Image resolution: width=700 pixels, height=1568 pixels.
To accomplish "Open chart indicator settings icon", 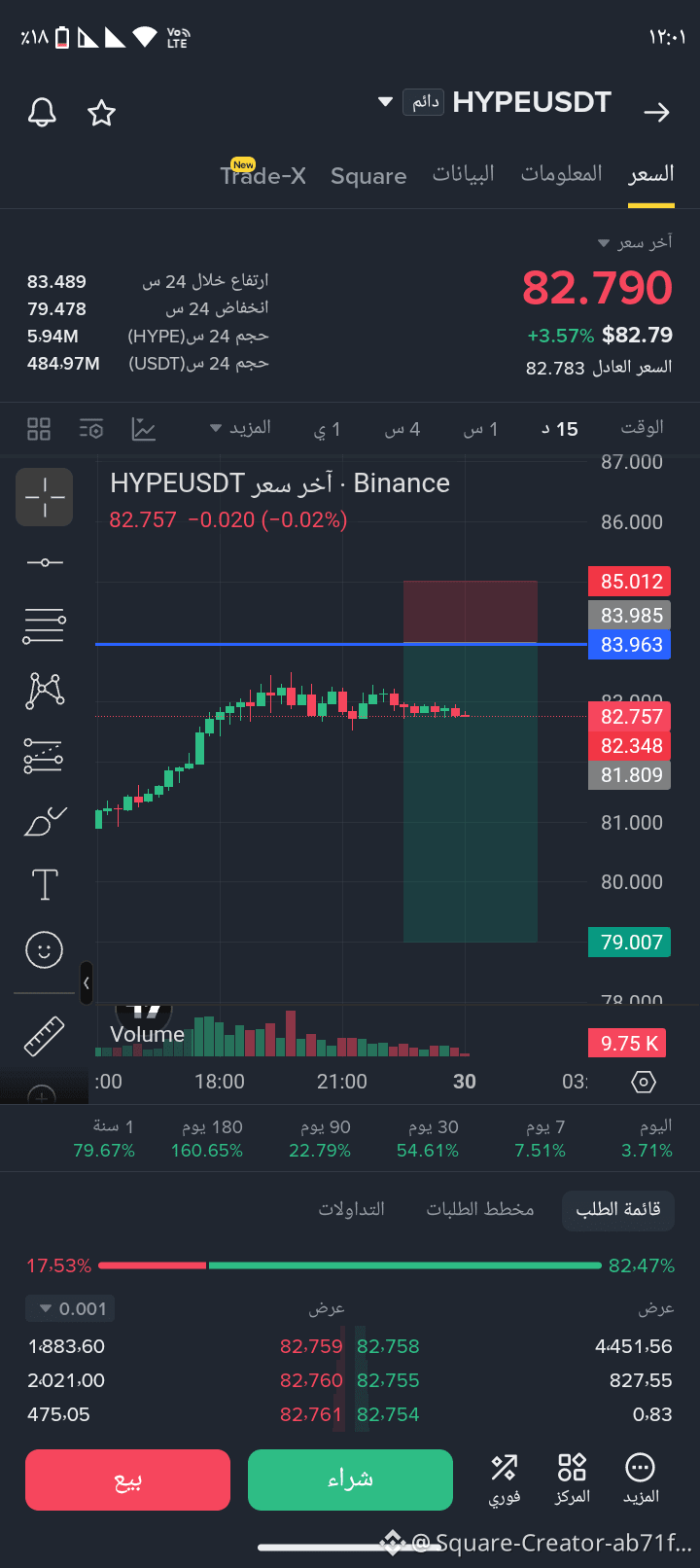I will point(91,429).
